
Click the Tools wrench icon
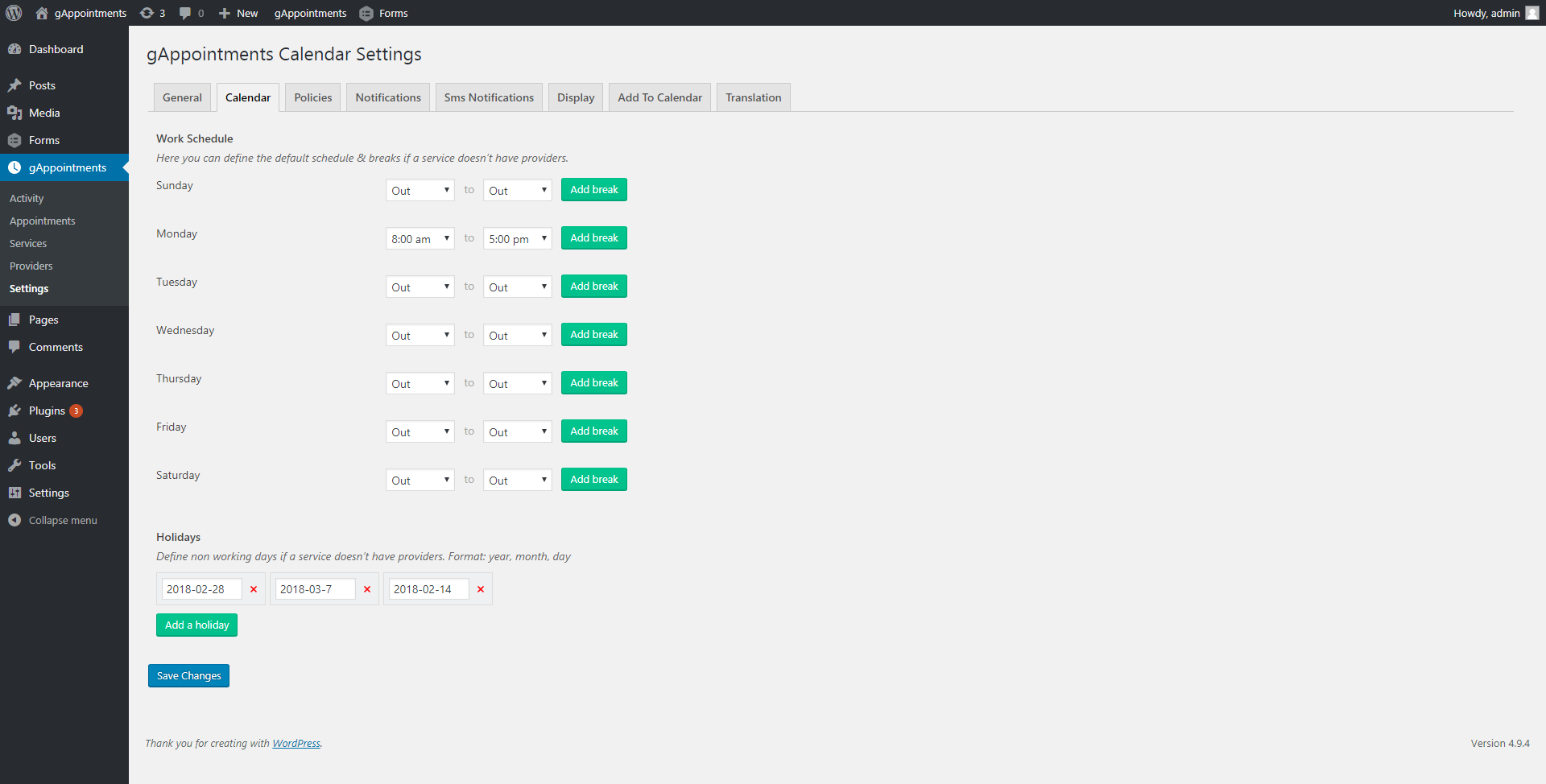14,465
